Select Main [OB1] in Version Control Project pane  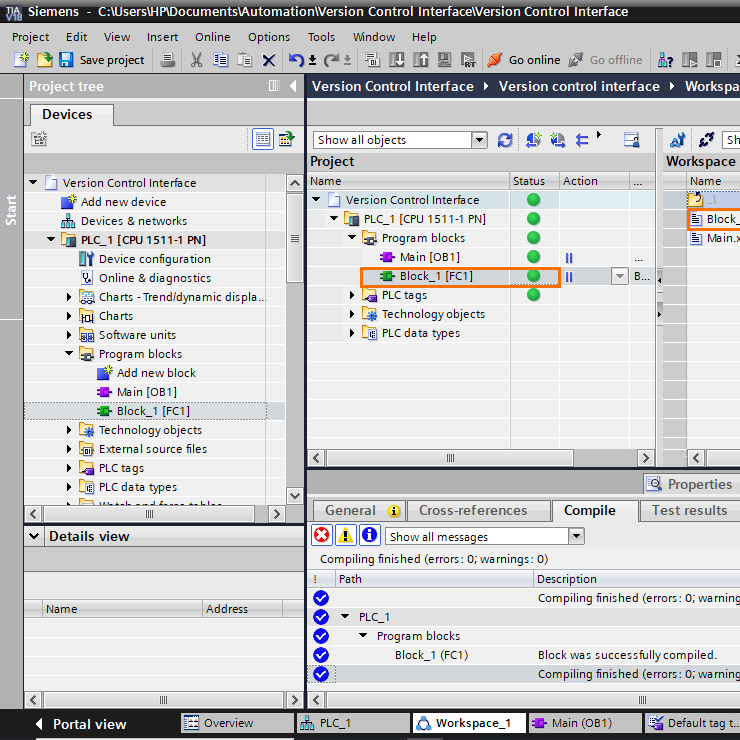429,257
